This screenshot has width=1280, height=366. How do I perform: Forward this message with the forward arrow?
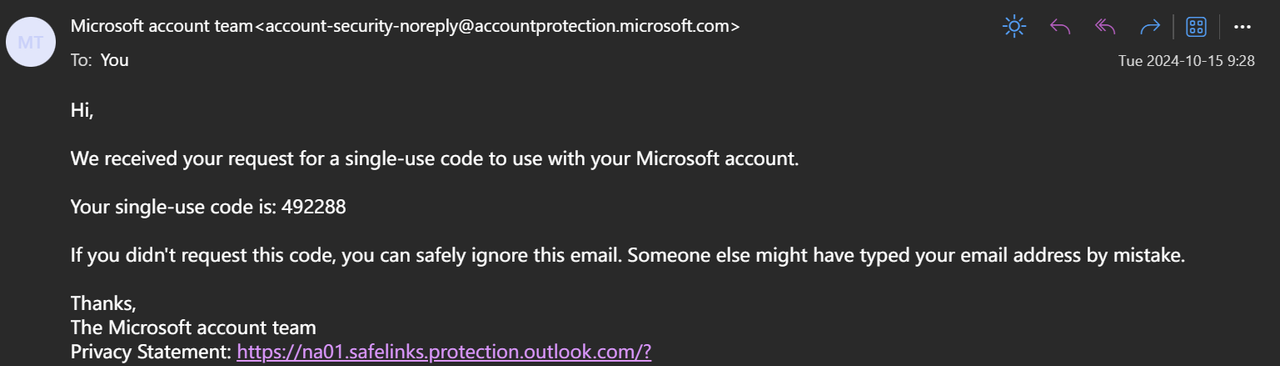(x=1150, y=27)
